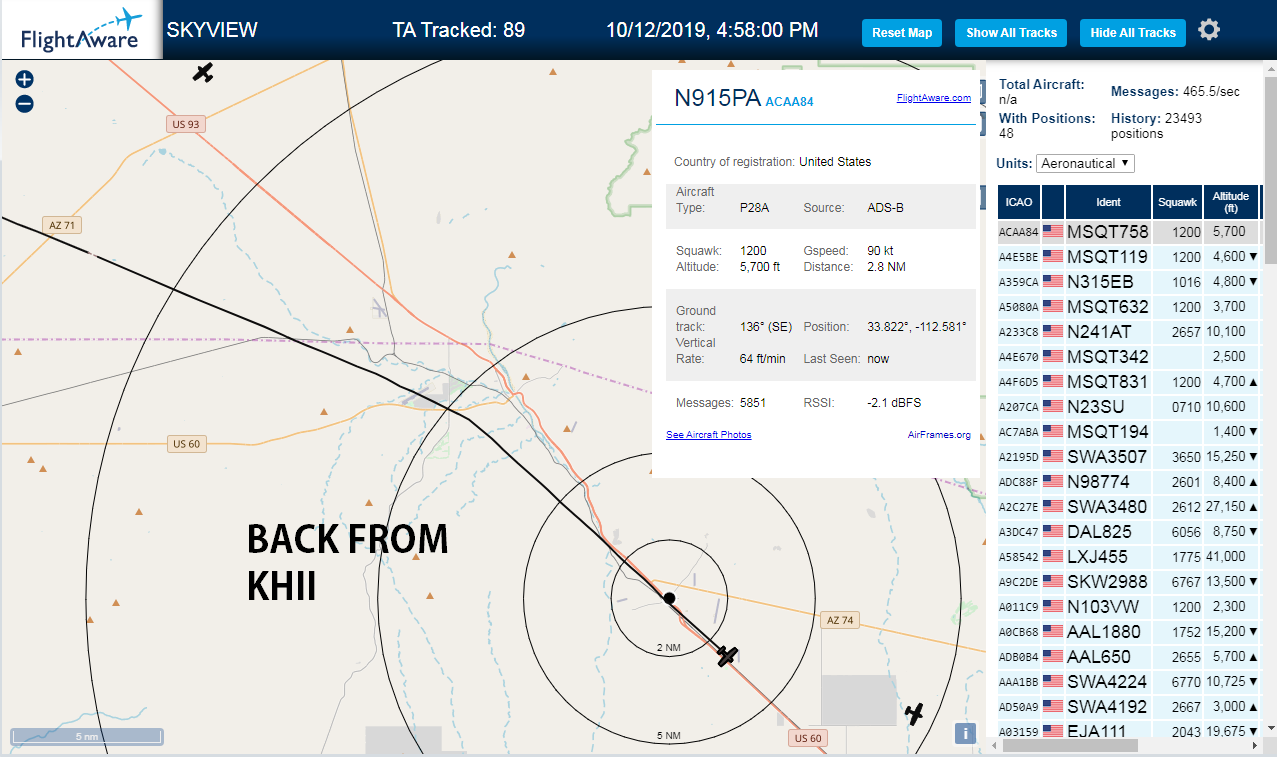Click Show All Tracks button

coord(1011,33)
